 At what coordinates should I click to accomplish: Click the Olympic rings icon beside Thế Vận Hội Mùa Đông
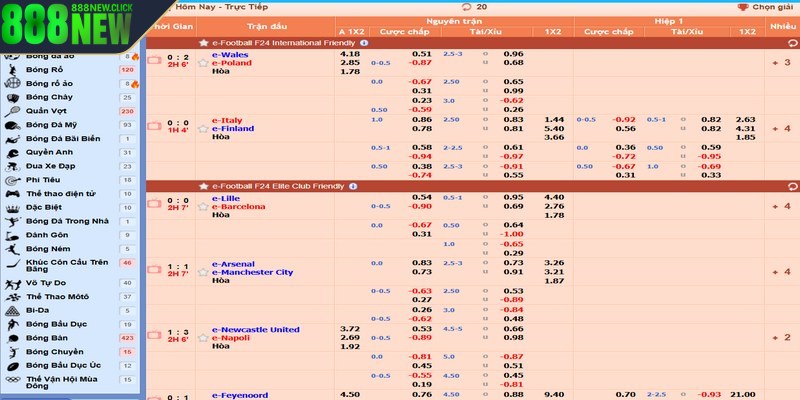[12, 380]
